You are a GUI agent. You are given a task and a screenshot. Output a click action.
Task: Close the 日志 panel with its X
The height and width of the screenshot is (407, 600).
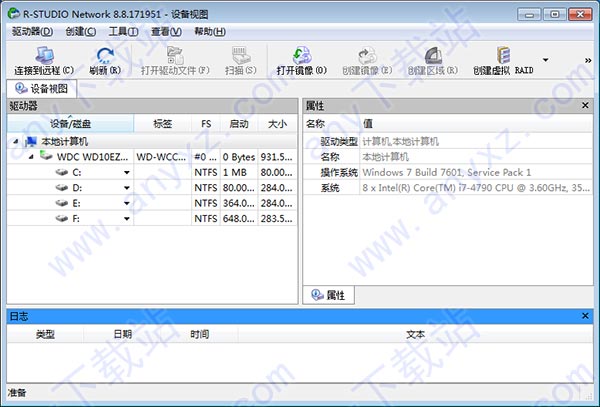tap(585, 316)
